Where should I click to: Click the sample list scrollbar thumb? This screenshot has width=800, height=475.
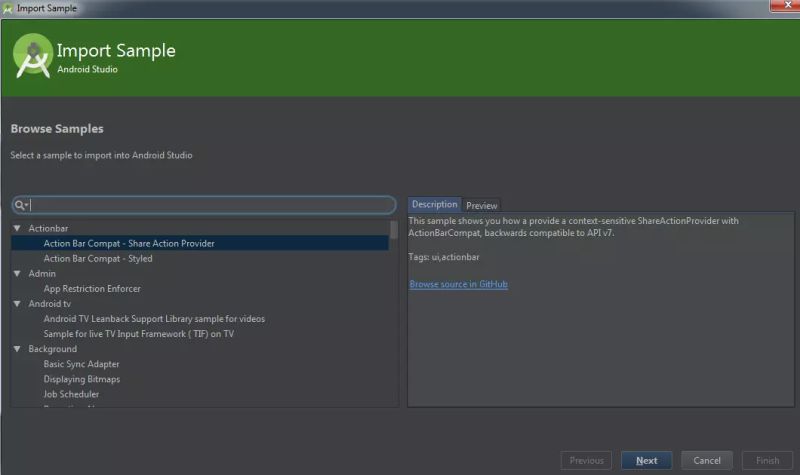[393, 230]
